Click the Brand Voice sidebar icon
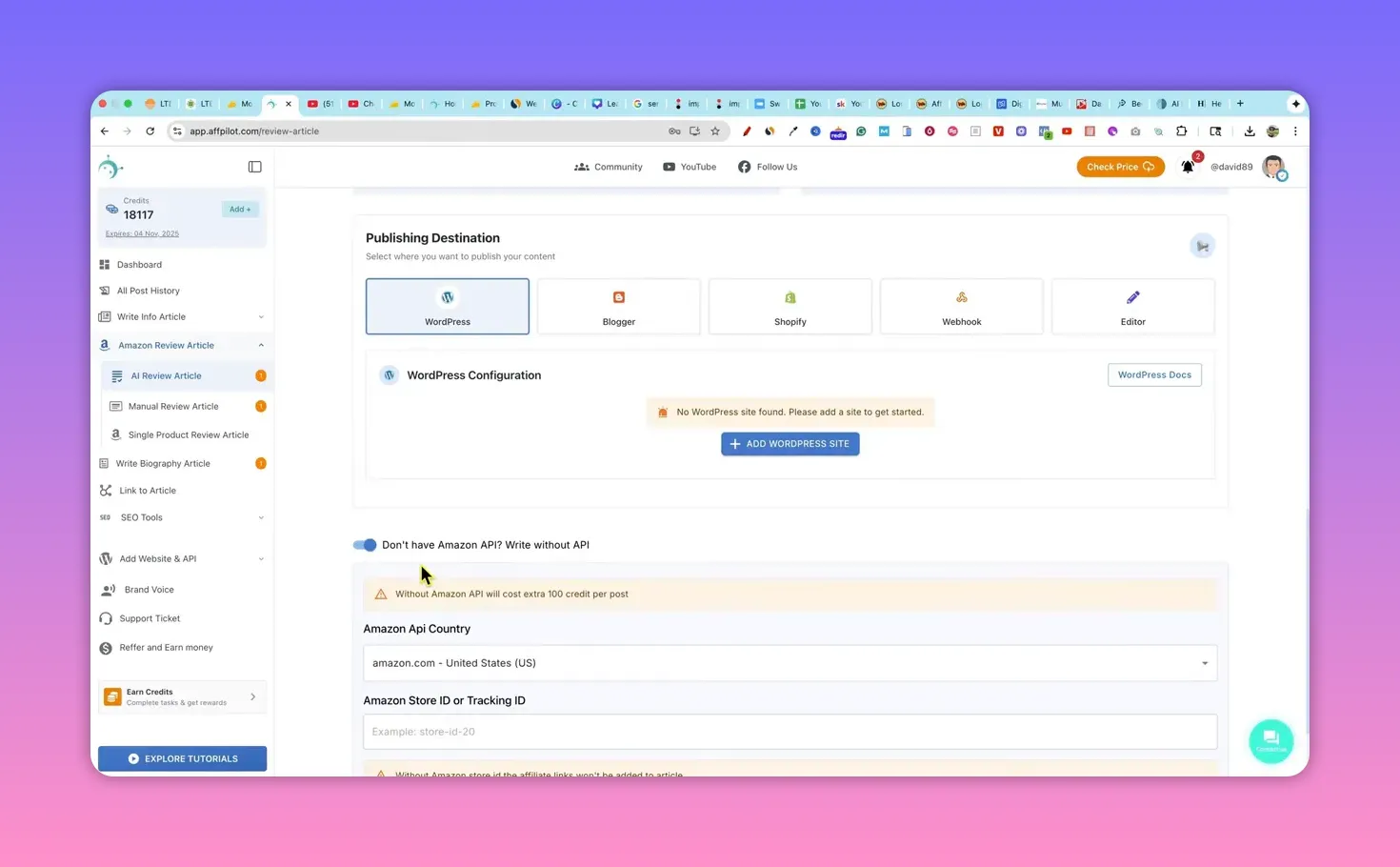This screenshot has width=1400, height=867. point(149,589)
